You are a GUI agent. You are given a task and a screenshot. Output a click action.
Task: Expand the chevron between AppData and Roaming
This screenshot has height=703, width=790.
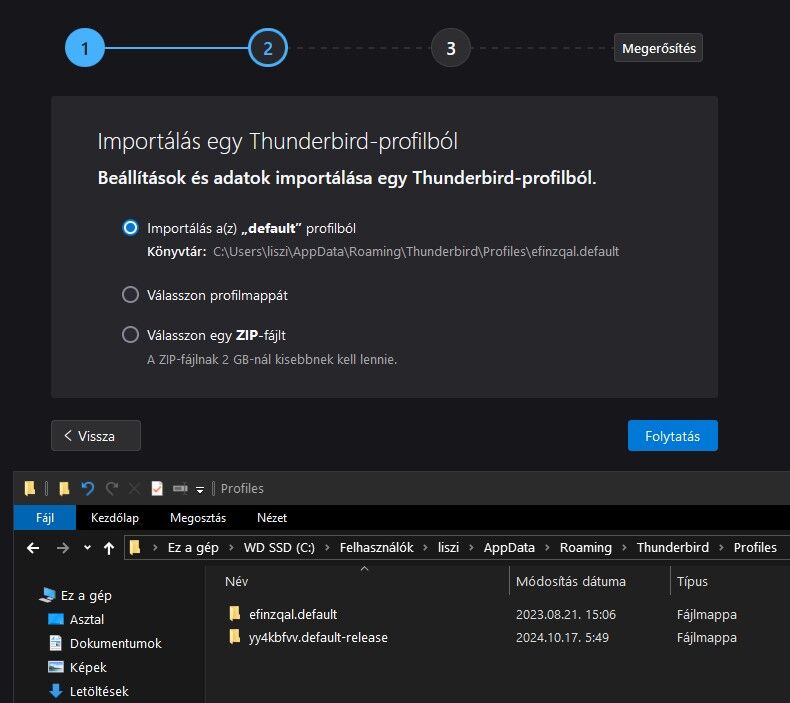[547, 547]
